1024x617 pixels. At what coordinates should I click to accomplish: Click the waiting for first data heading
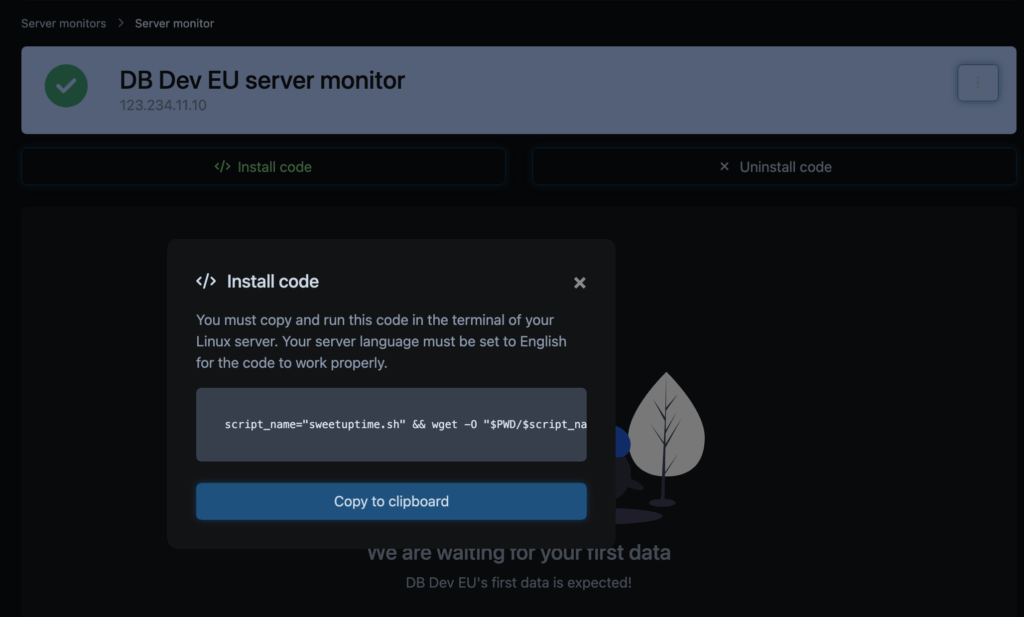518,553
